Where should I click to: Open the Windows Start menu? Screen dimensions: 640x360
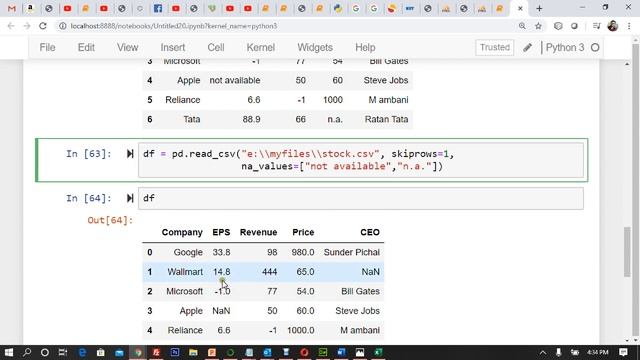(9, 352)
